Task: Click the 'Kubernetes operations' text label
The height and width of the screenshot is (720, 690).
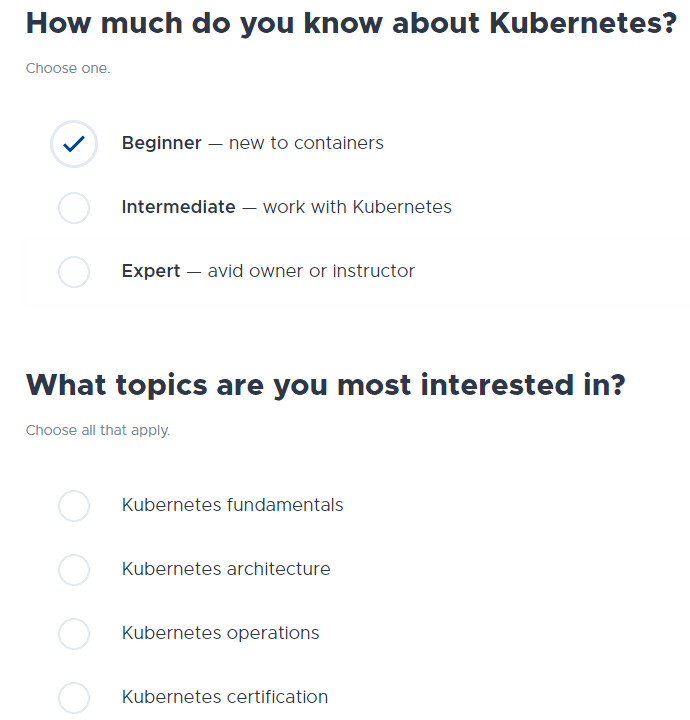Action: click(x=220, y=633)
